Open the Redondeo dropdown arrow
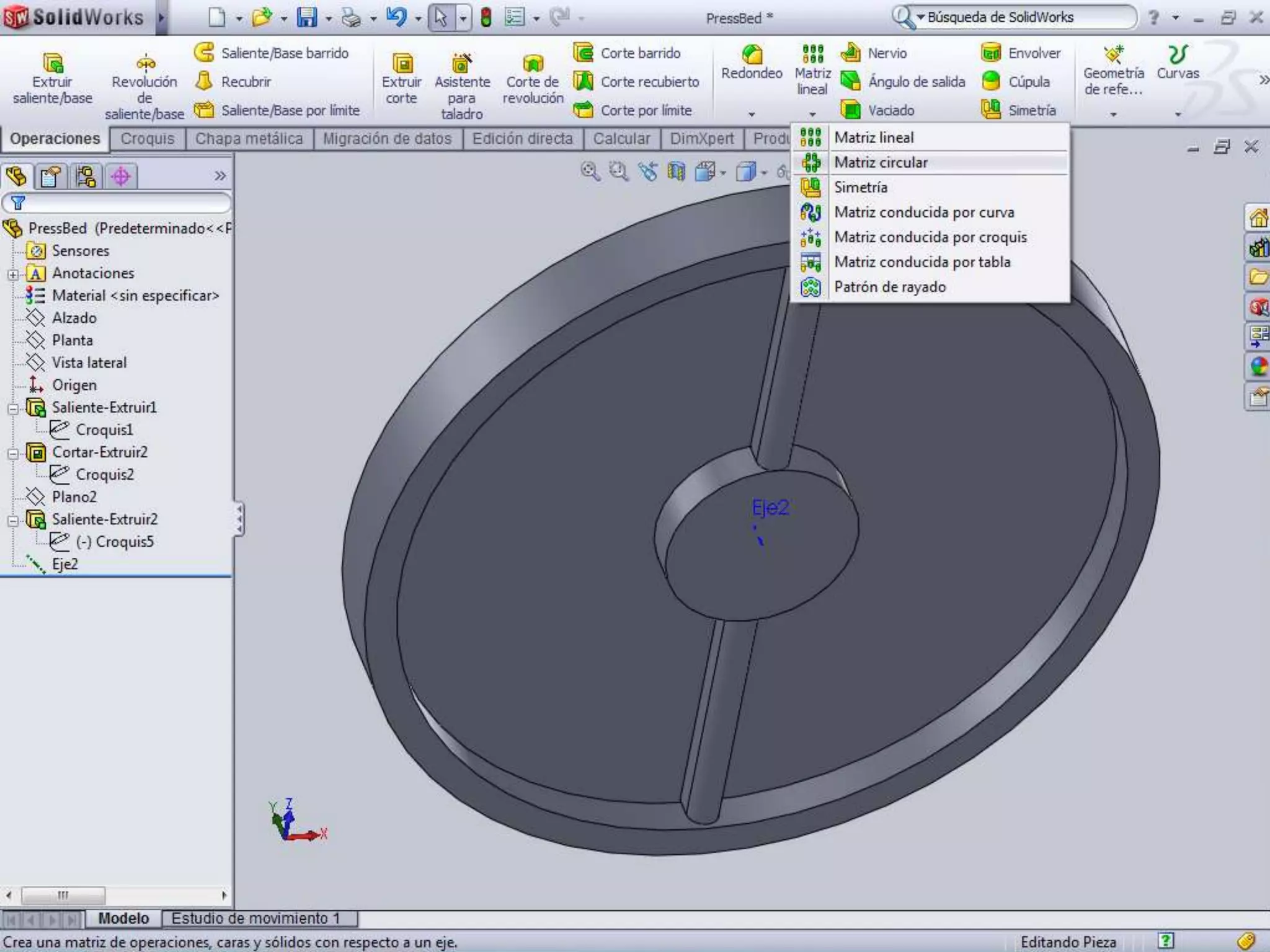The height and width of the screenshot is (952, 1270). pyautogui.click(x=752, y=115)
